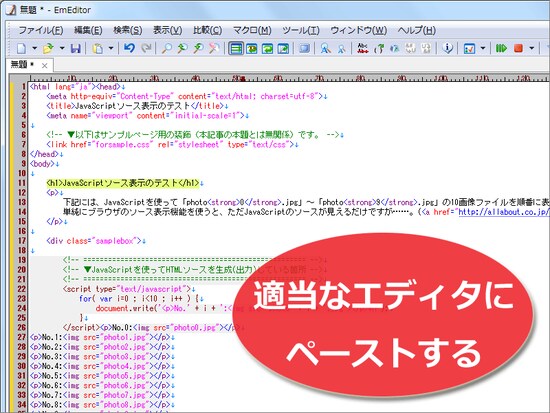Click the smaller blue person icon
The width and height of the screenshot is (550, 413).
pyautogui.click(x=341, y=49)
